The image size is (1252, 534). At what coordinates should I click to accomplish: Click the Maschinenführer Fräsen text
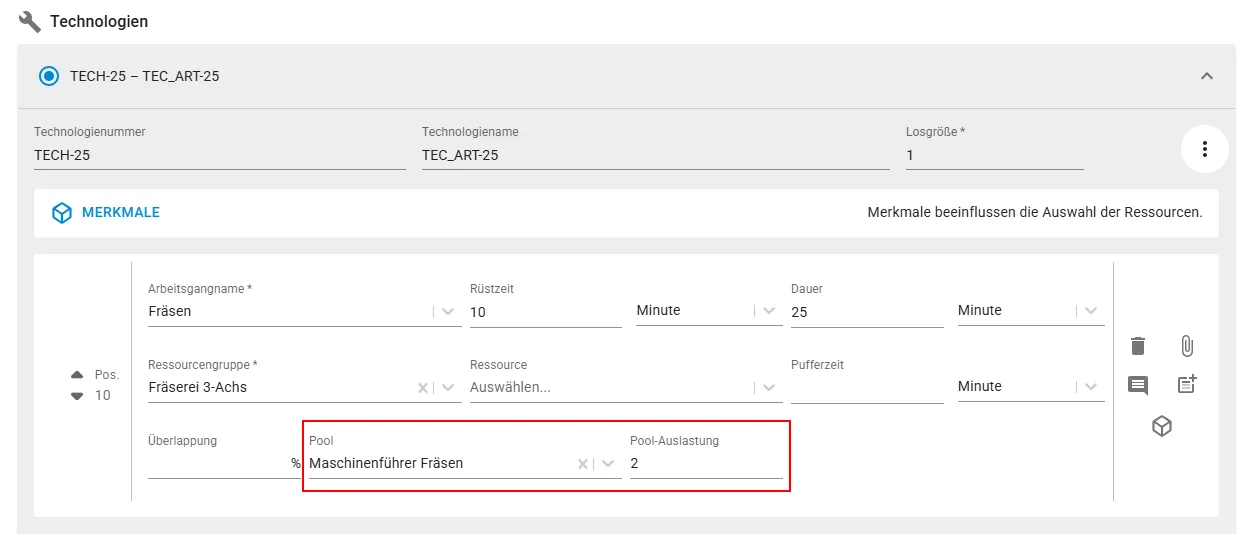click(386, 463)
